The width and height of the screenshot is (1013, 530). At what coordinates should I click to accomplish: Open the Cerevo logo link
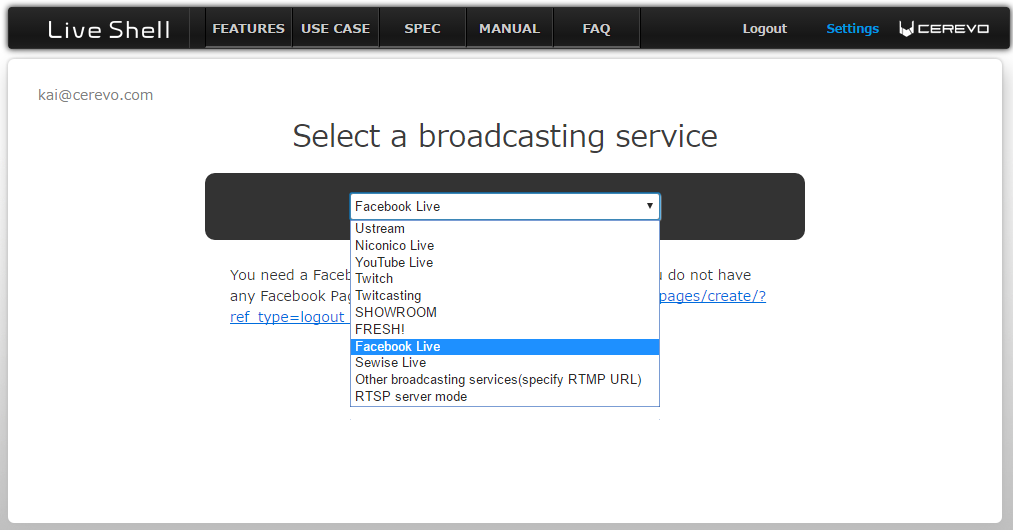(944, 28)
